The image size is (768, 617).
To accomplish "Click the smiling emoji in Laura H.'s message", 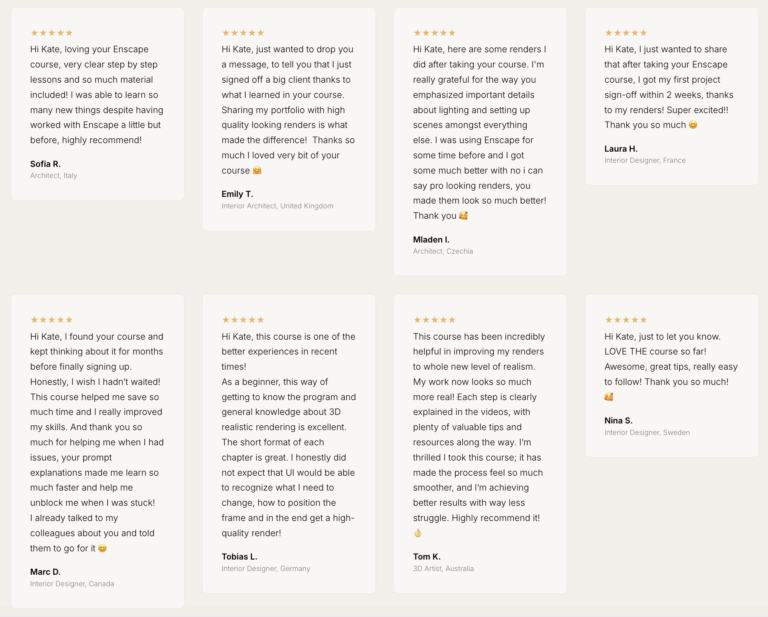I will click(693, 125).
